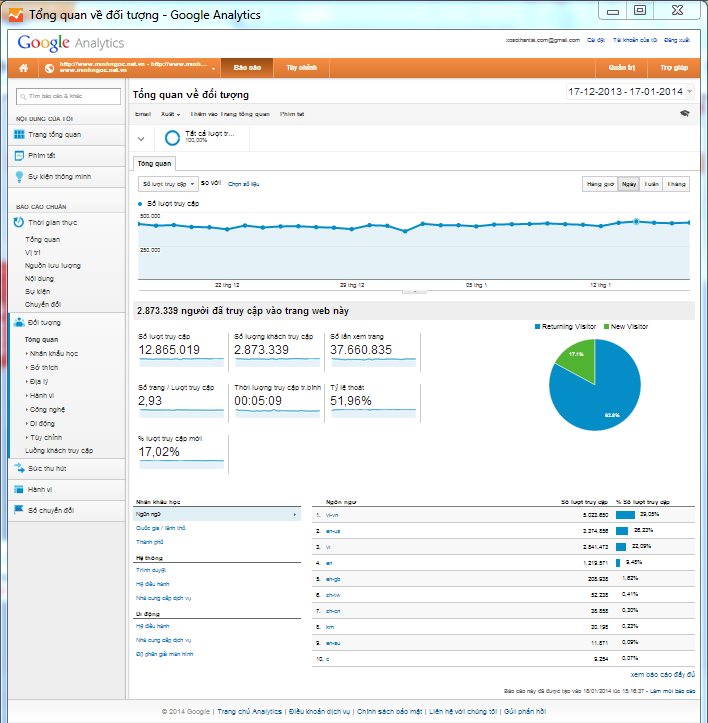708x723 pixels.
Task: Click the Sự kiện thông minh lightbulb icon
Action: [x=19, y=177]
